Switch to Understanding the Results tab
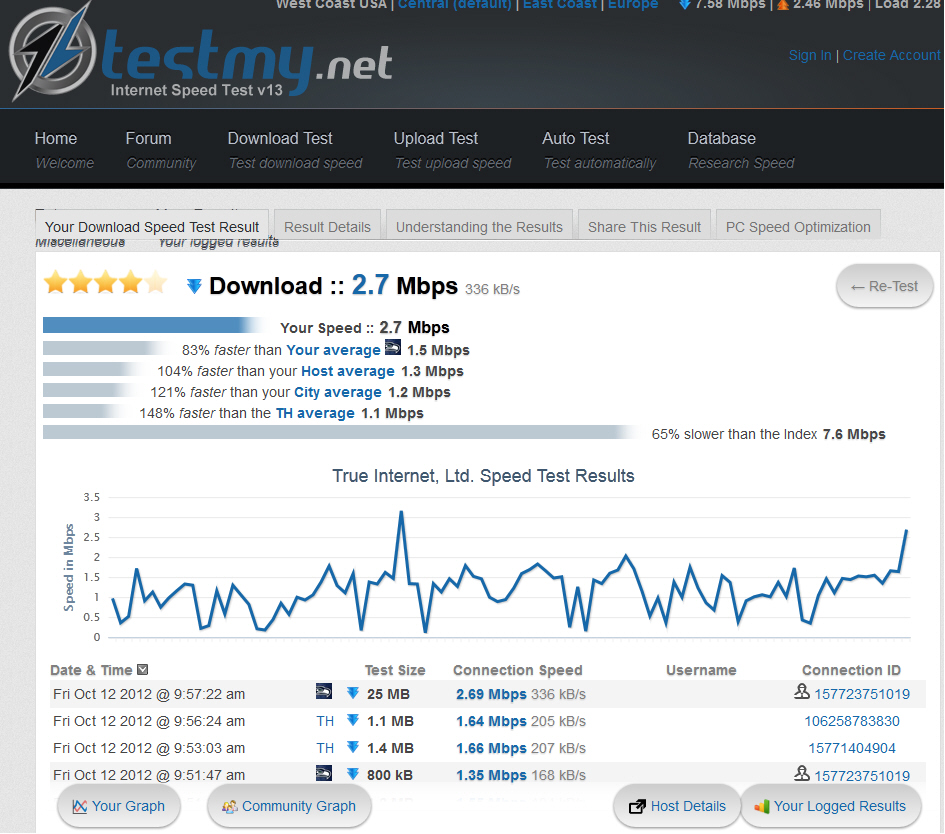Image resolution: width=945 pixels, height=834 pixels. click(479, 227)
